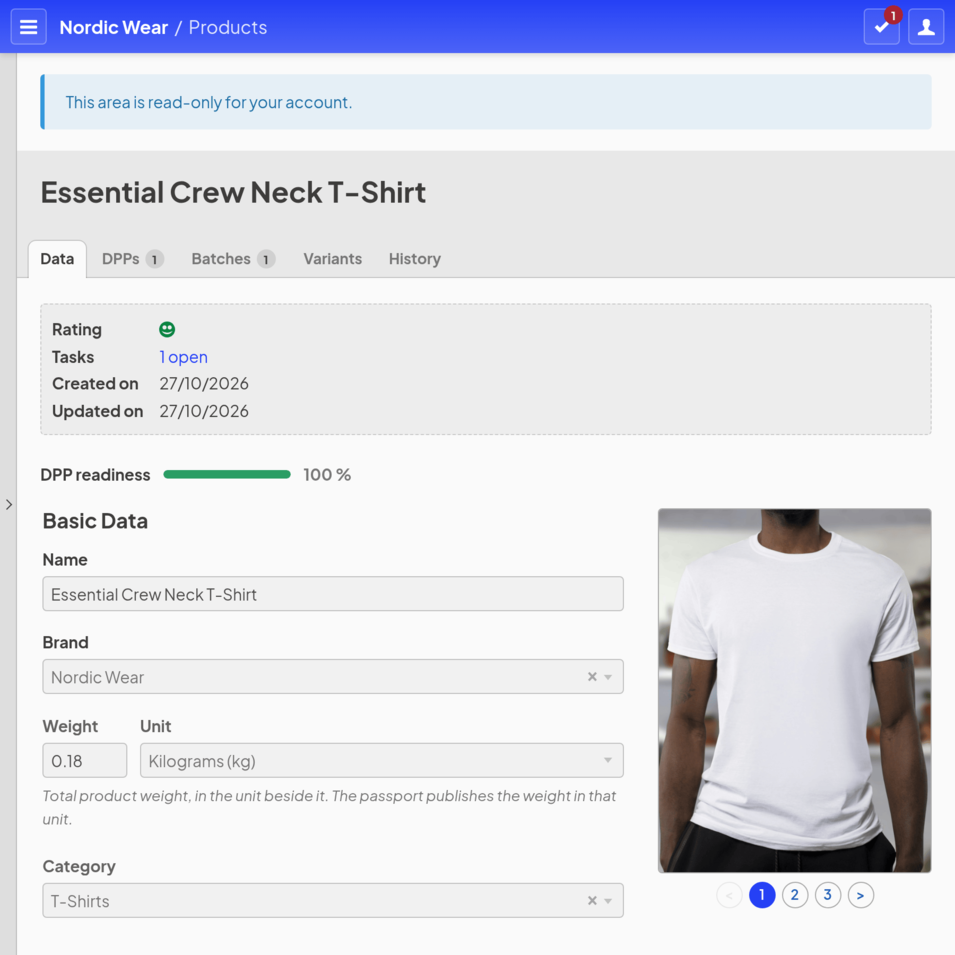Viewport: 955px width, 955px height.
Task: Click the 'T-Shirts' category value
Action: tap(80, 901)
